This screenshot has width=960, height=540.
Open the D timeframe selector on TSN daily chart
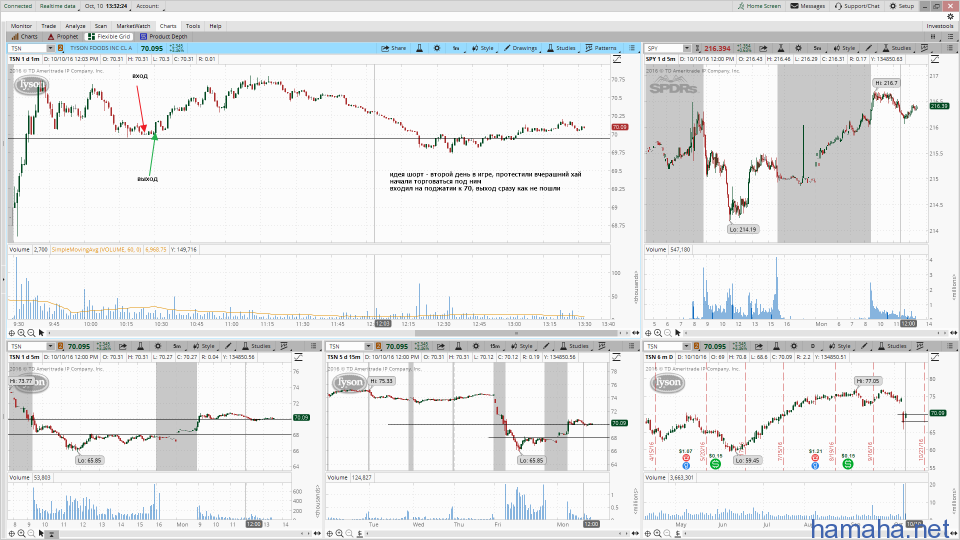point(813,346)
